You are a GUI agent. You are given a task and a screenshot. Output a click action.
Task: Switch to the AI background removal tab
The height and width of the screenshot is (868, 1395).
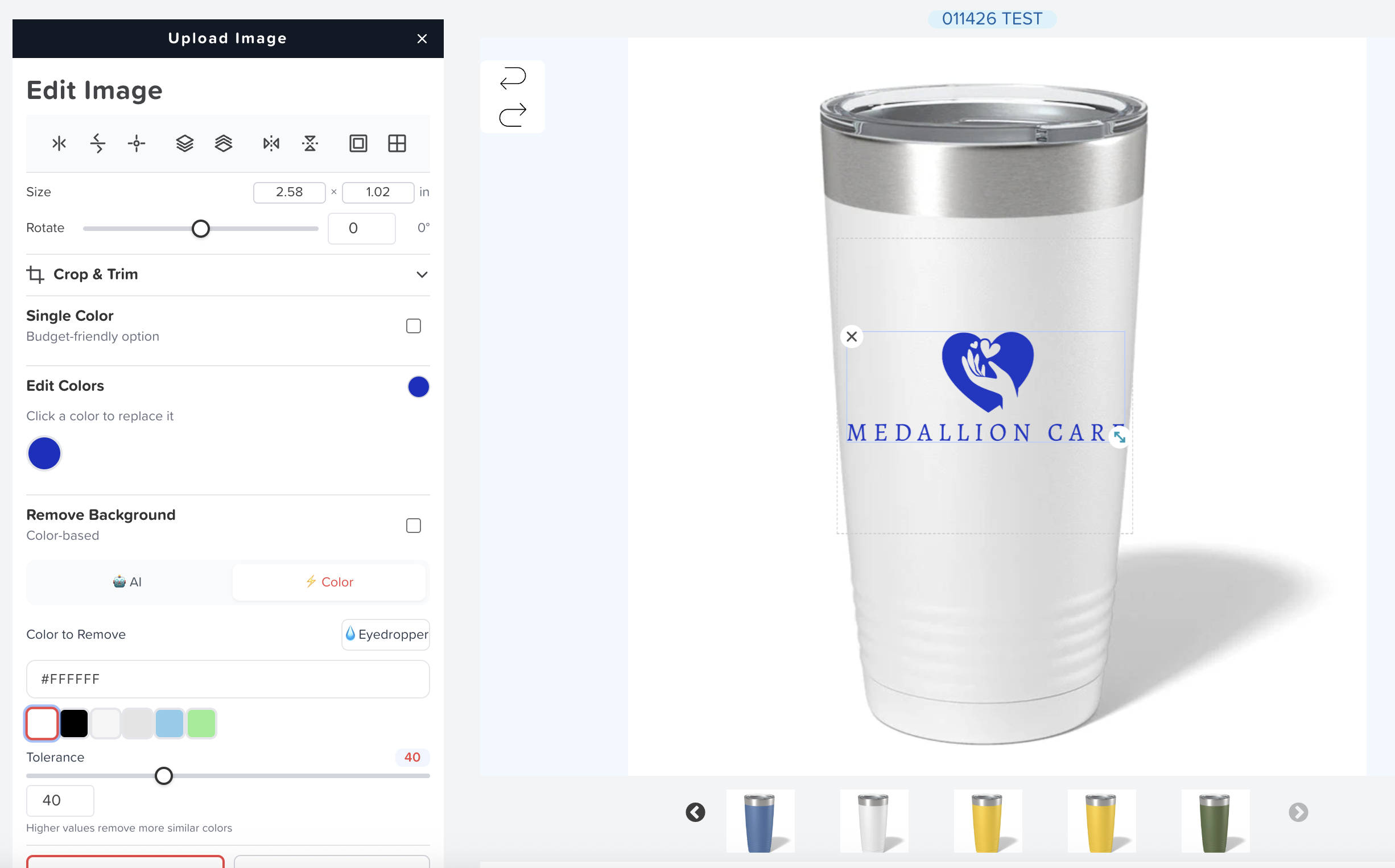[127, 581]
